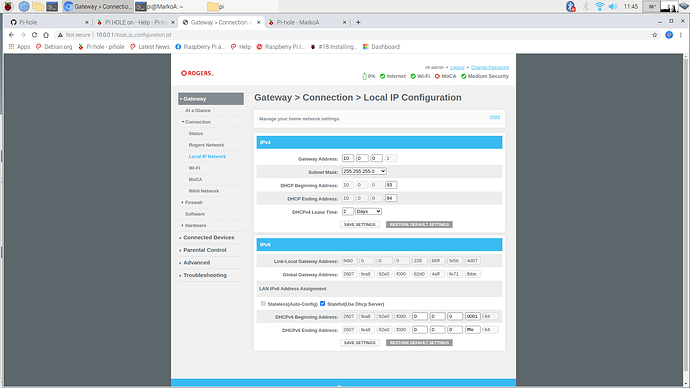Viewport: 690px width, 388px height.
Task: Bookmark this page with the star
Action: tap(655, 35)
